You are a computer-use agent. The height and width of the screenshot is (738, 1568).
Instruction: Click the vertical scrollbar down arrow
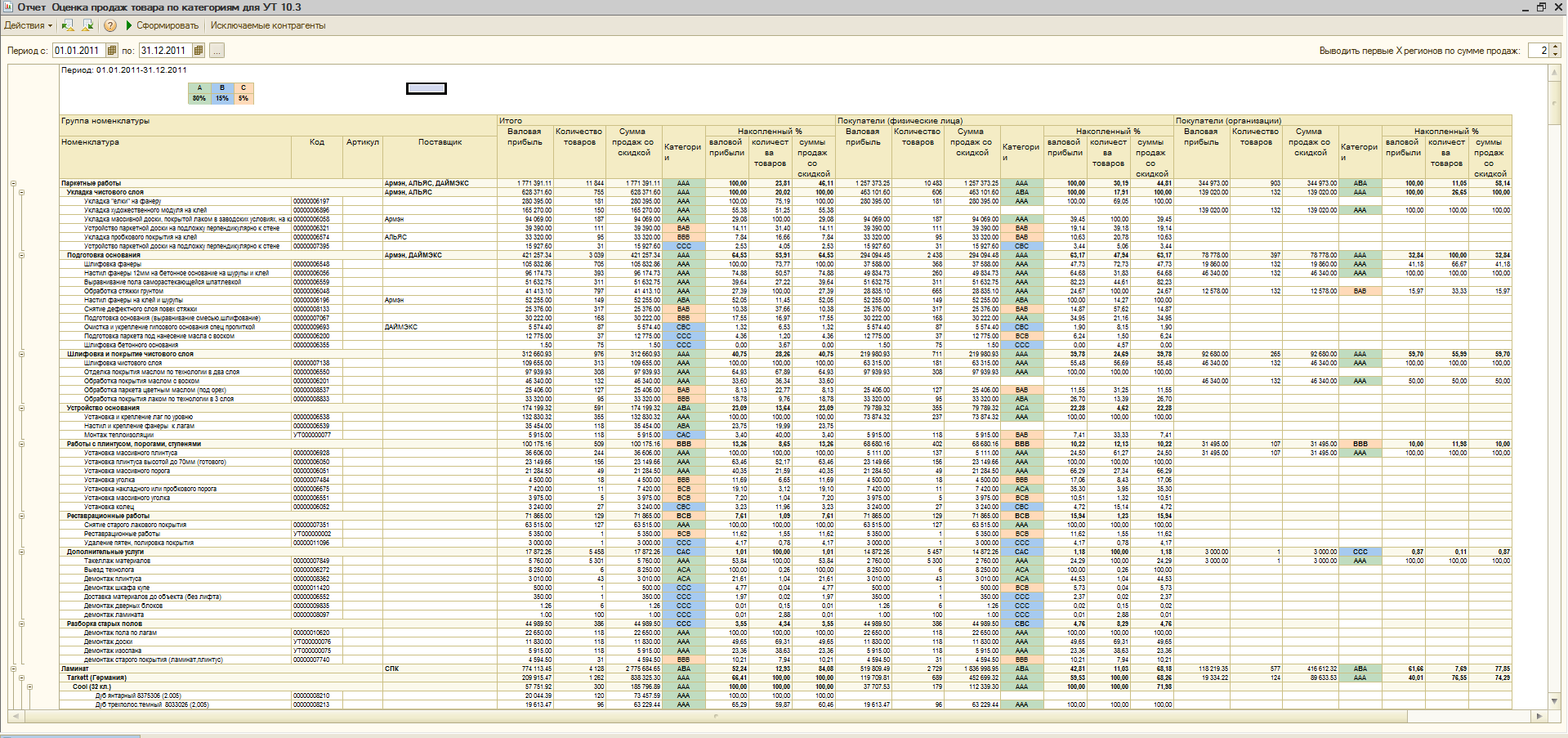point(1554,701)
